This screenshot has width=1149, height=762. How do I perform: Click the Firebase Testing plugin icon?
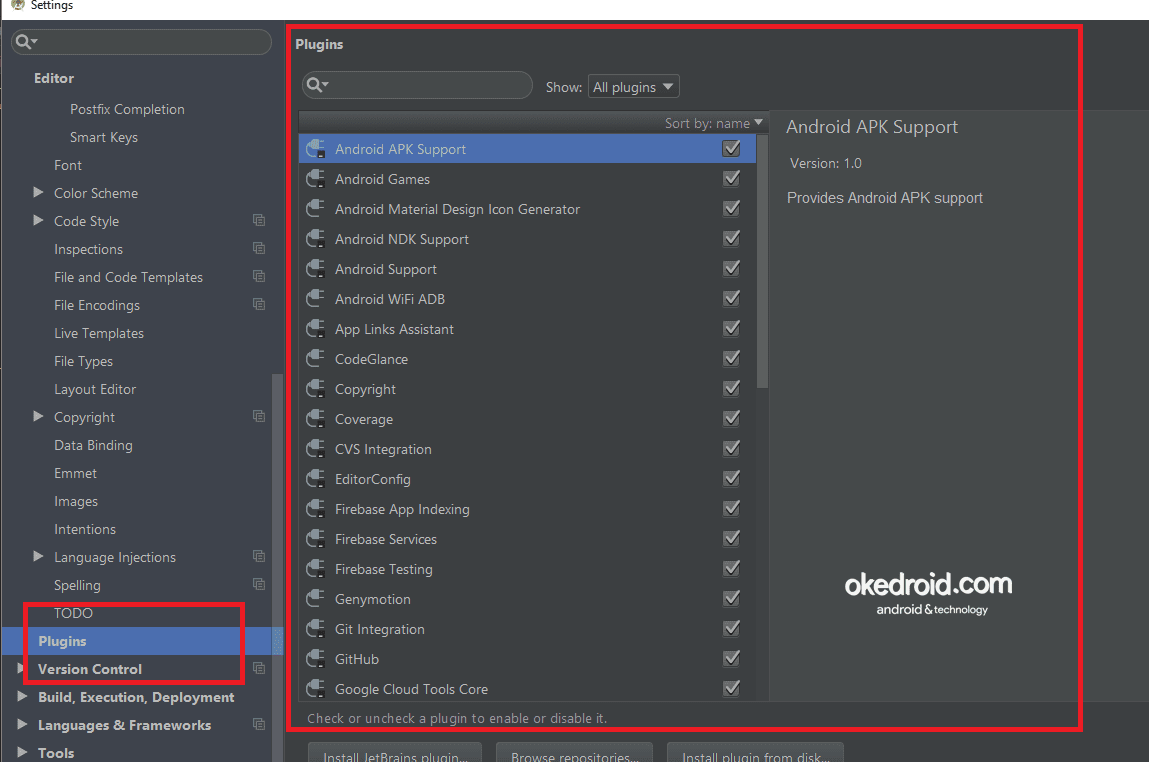314,568
